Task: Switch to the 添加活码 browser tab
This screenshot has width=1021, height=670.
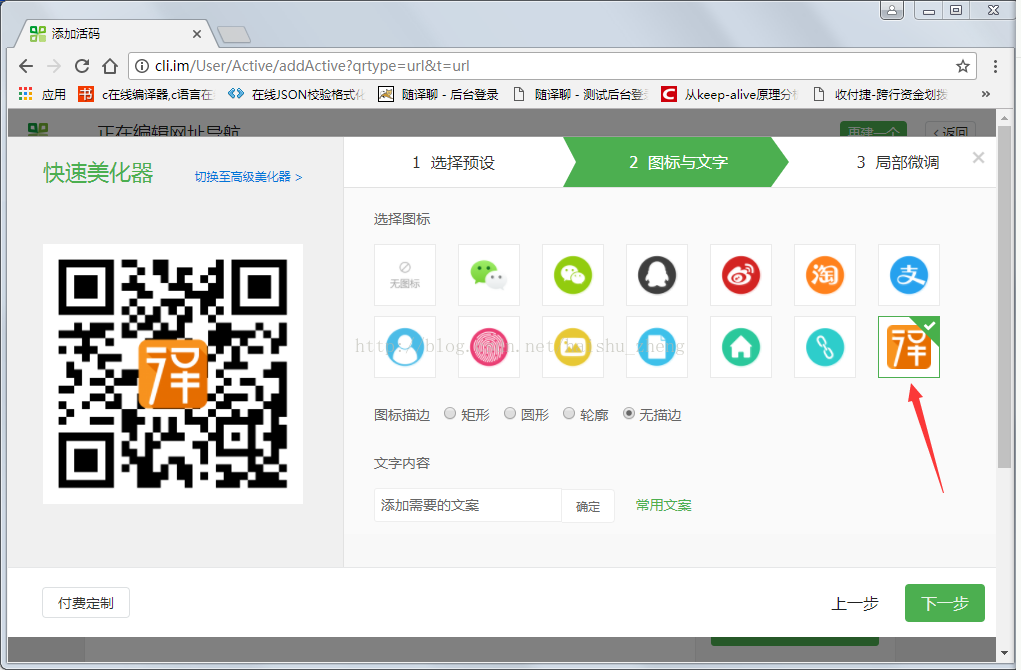Action: coord(116,34)
